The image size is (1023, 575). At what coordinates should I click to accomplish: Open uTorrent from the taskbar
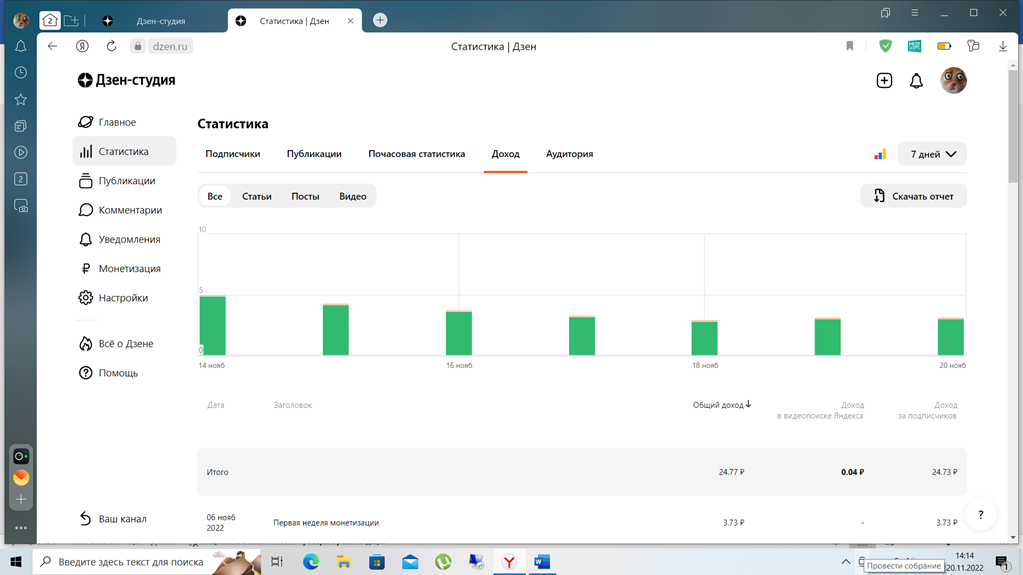click(443, 562)
